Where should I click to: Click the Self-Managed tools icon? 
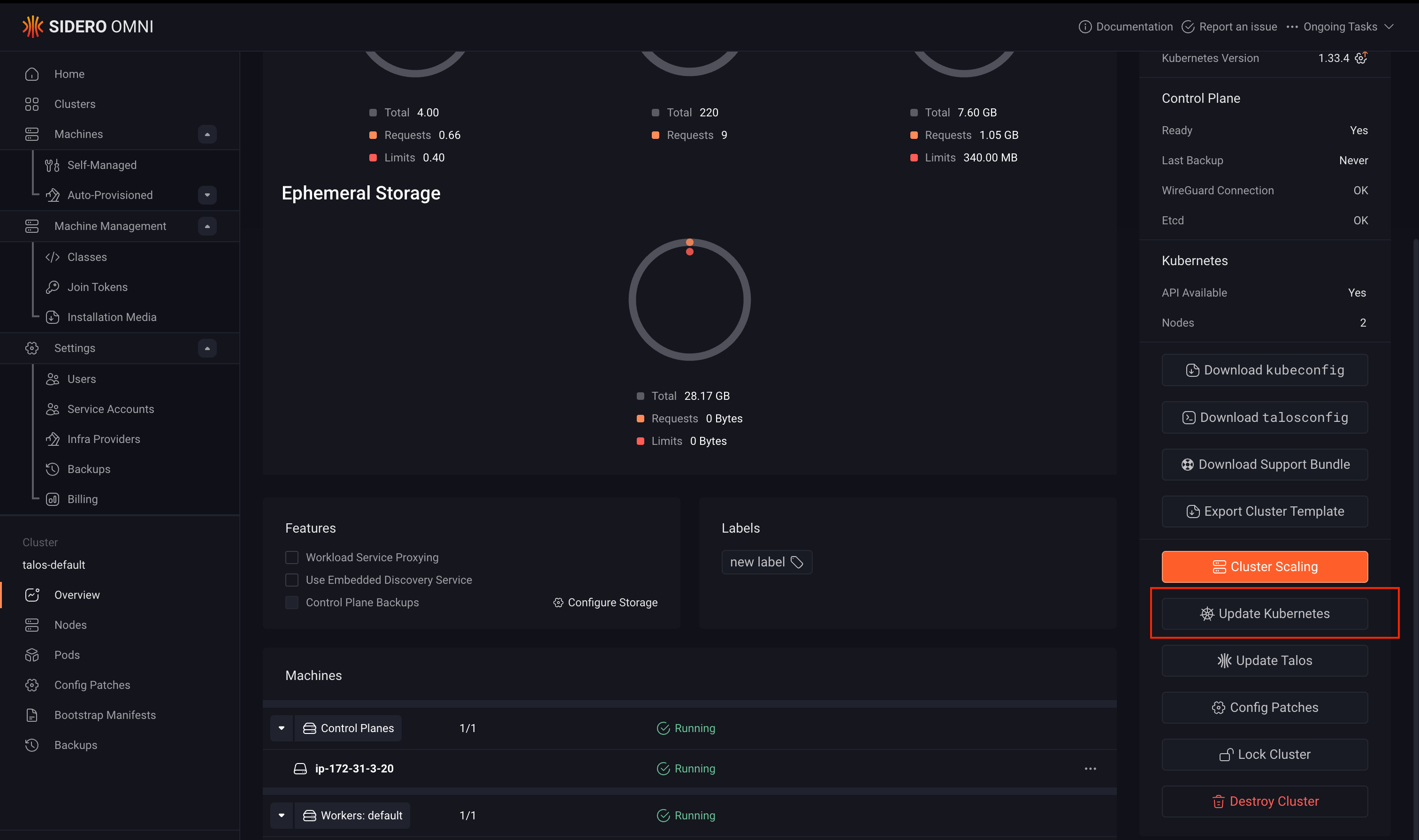click(53, 165)
